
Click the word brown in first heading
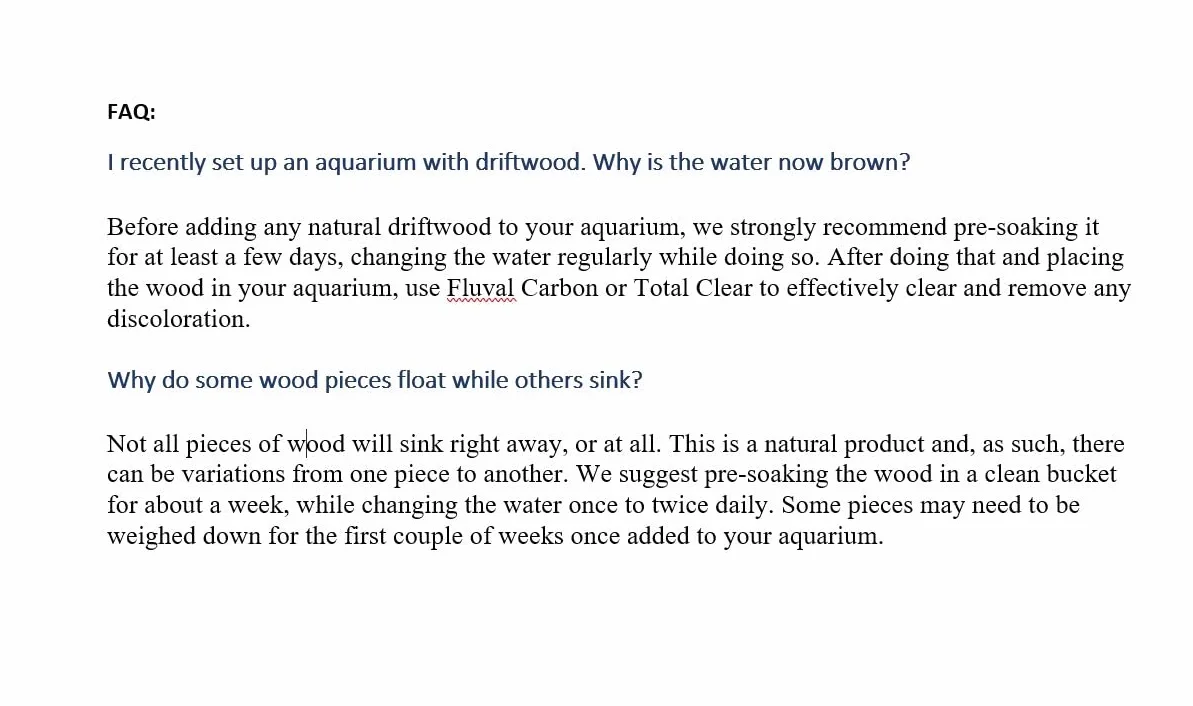click(x=870, y=162)
